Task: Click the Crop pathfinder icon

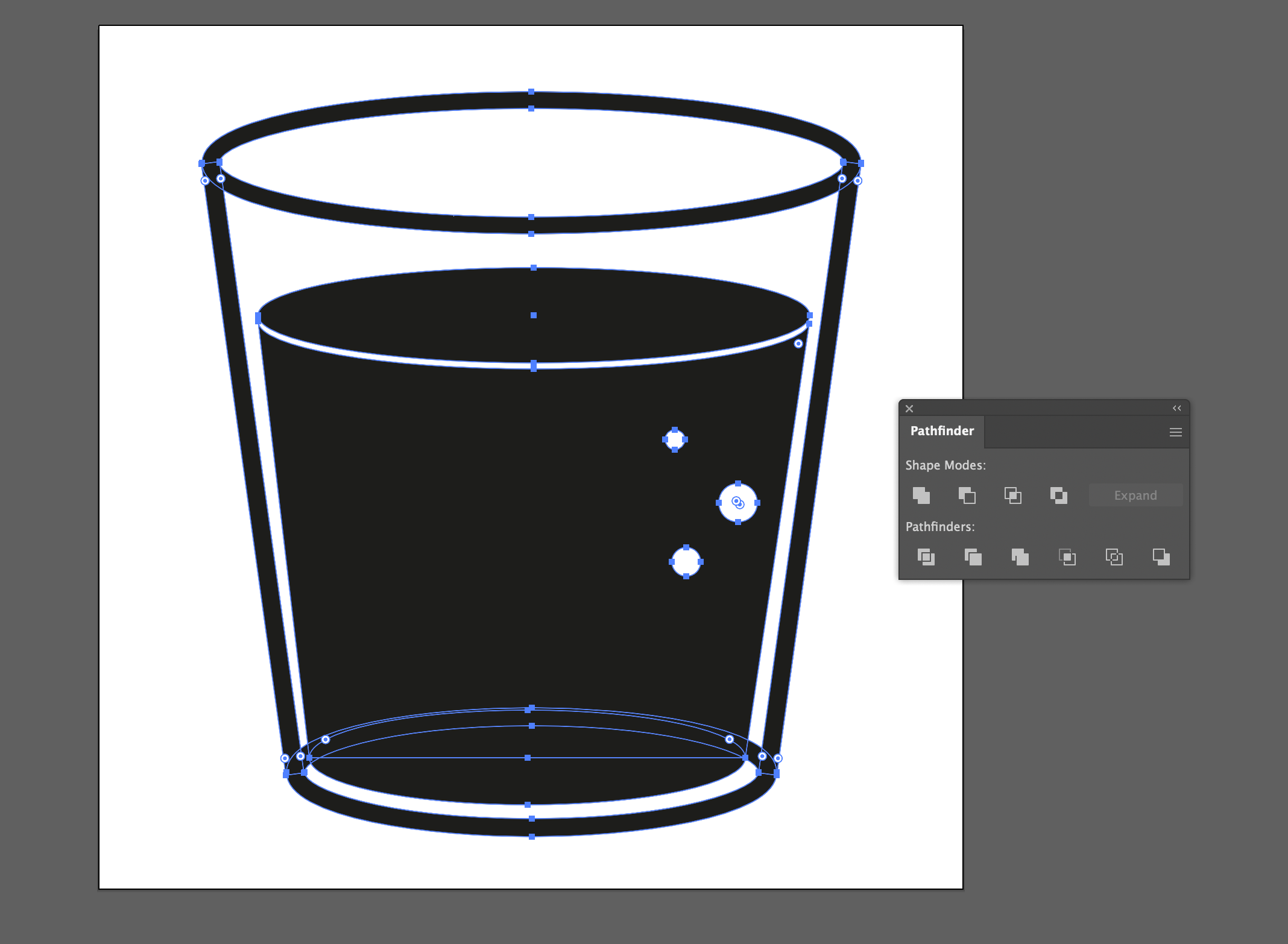Action: tap(1067, 557)
